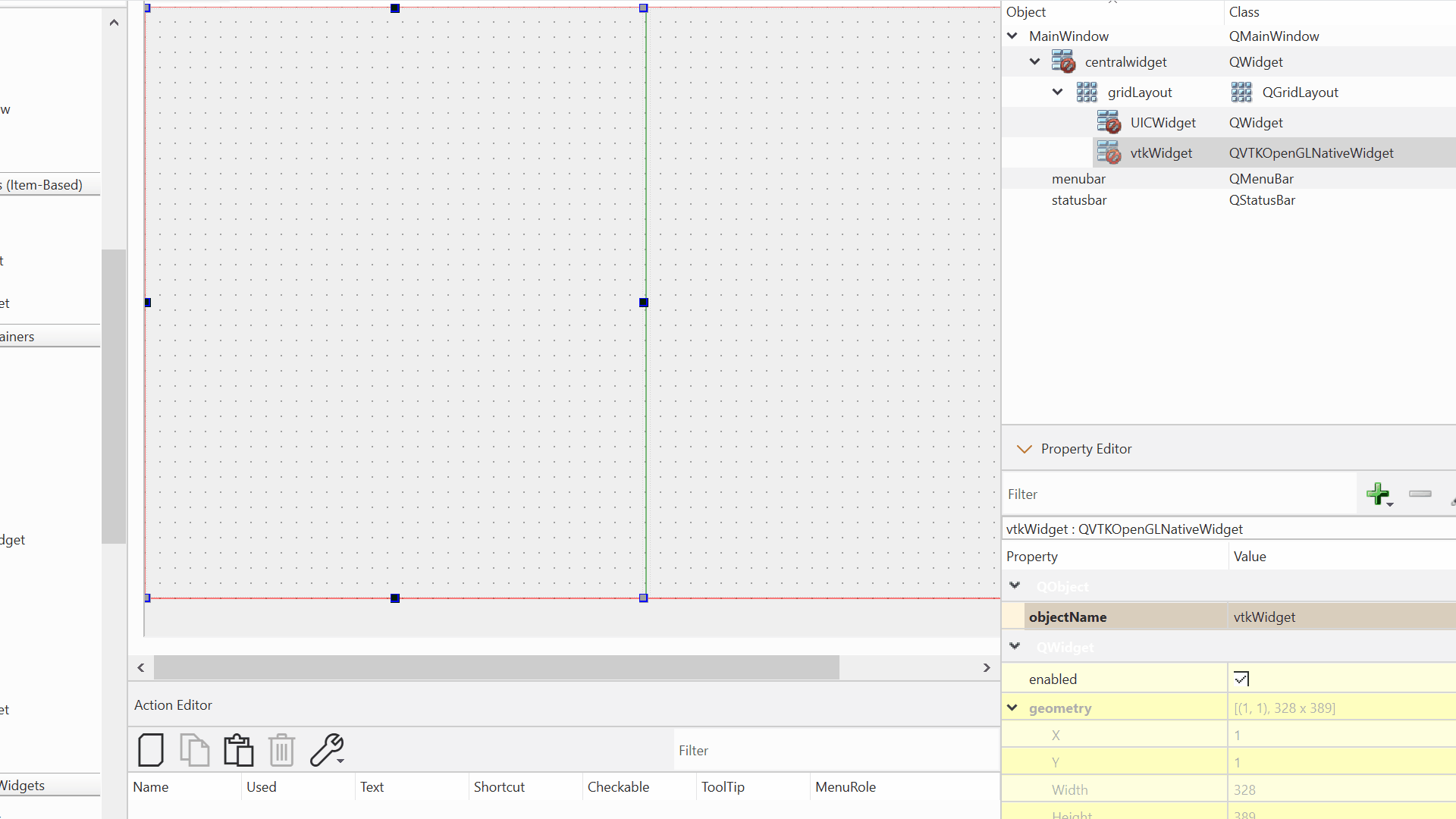Collapse the MainWindow tree node
This screenshot has height=819, width=1456.
tap(1012, 36)
